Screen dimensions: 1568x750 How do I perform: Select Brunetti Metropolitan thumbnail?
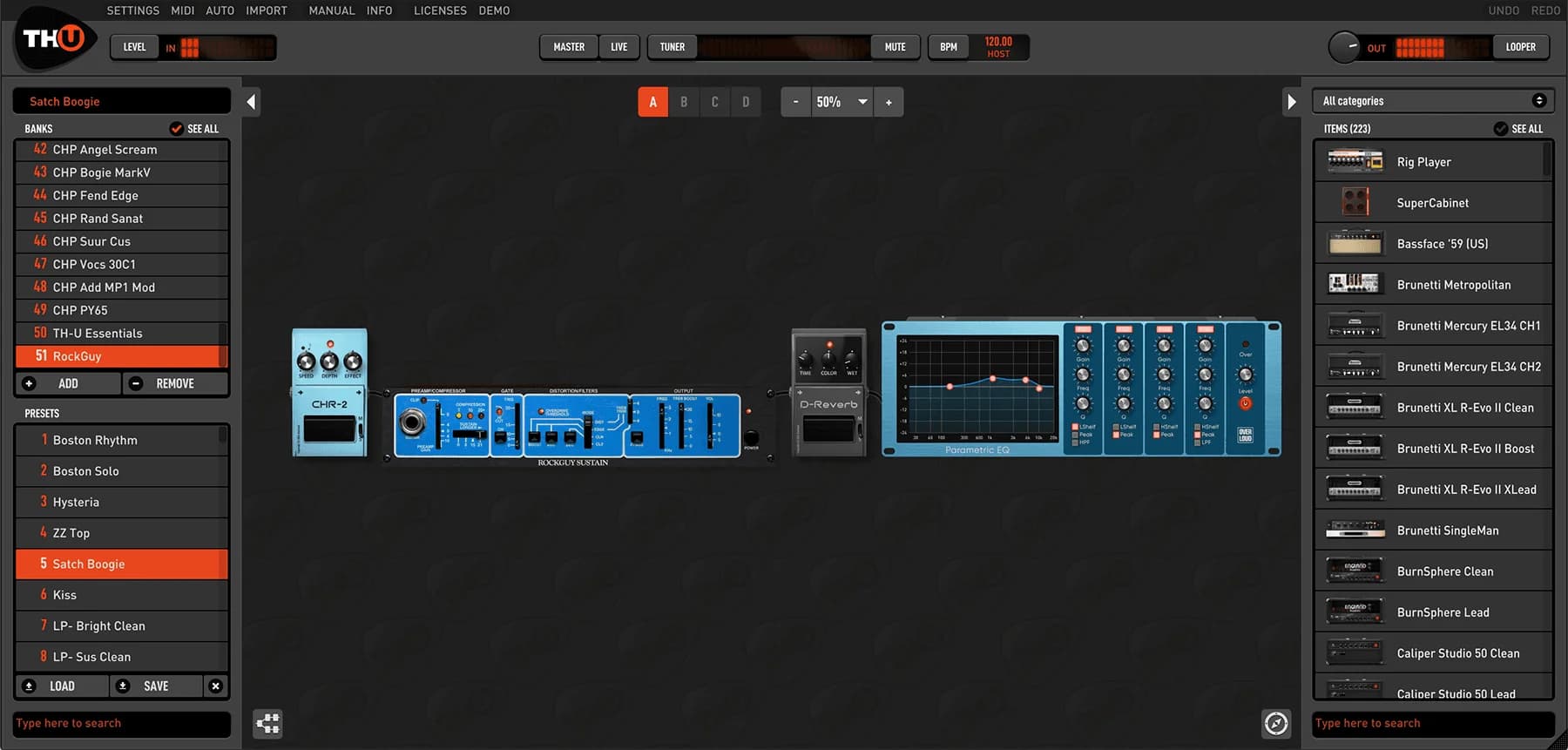(x=1355, y=284)
